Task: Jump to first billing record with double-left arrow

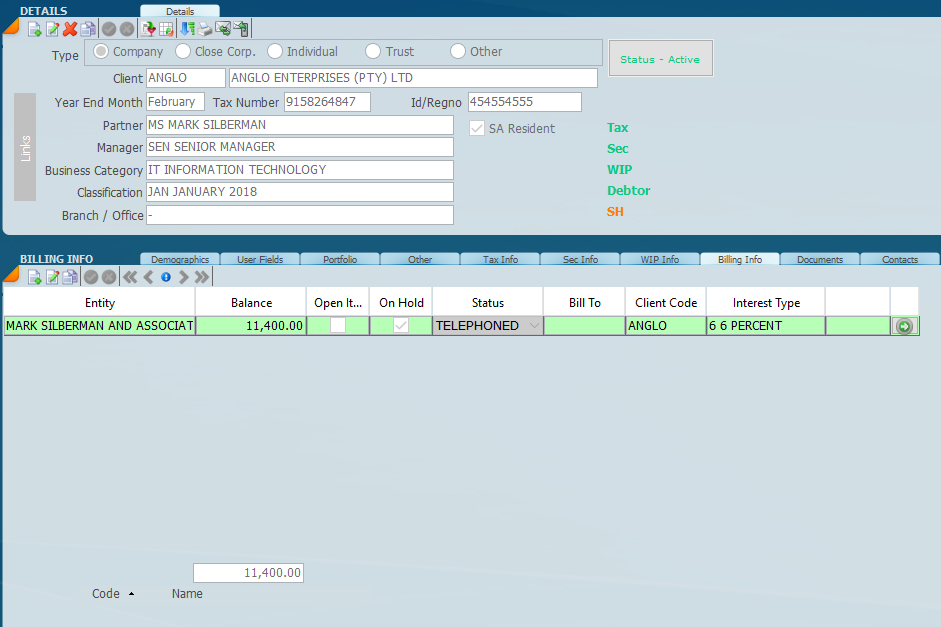Action: click(x=129, y=277)
